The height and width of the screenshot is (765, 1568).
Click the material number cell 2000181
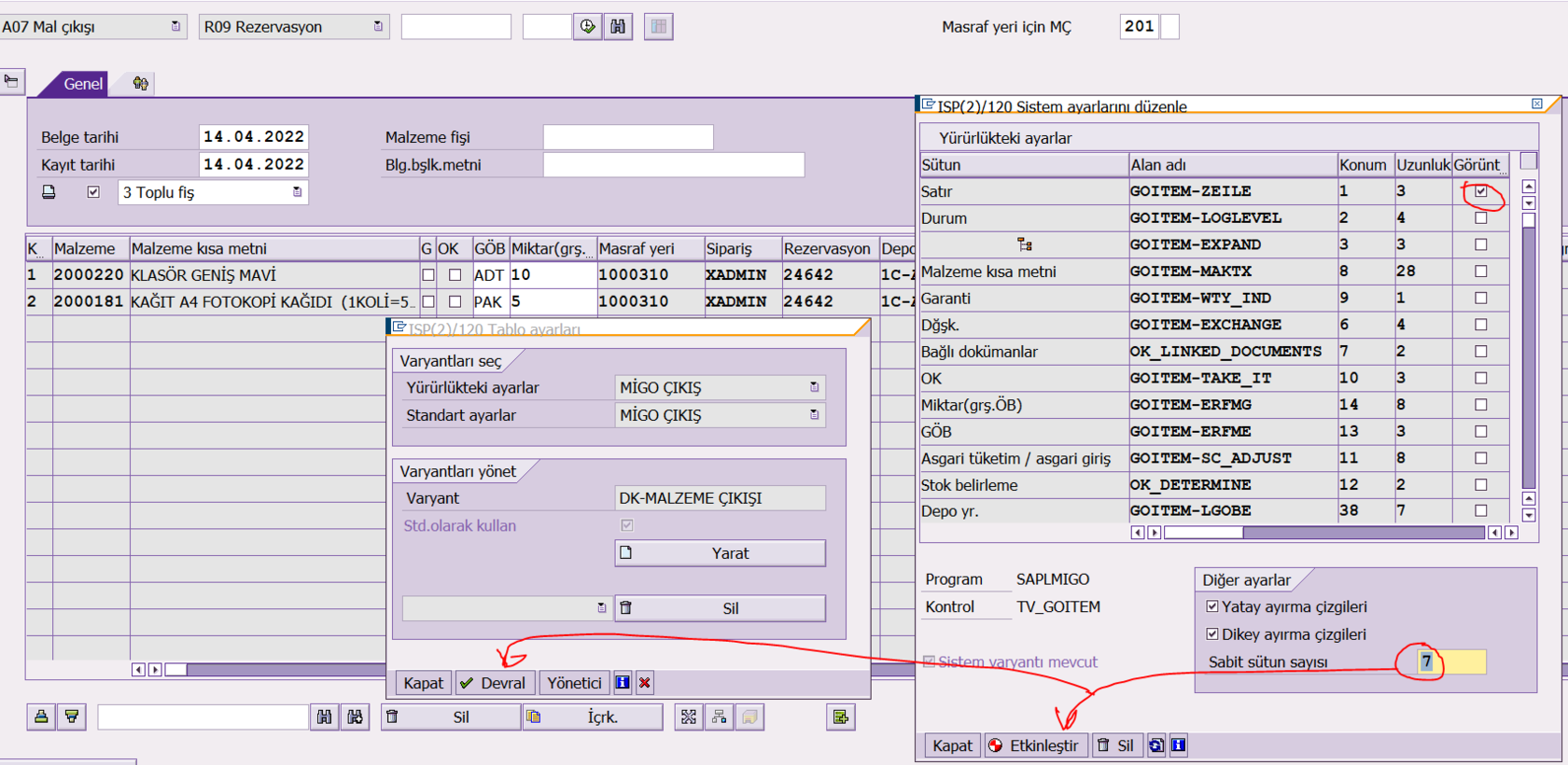(90, 301)
